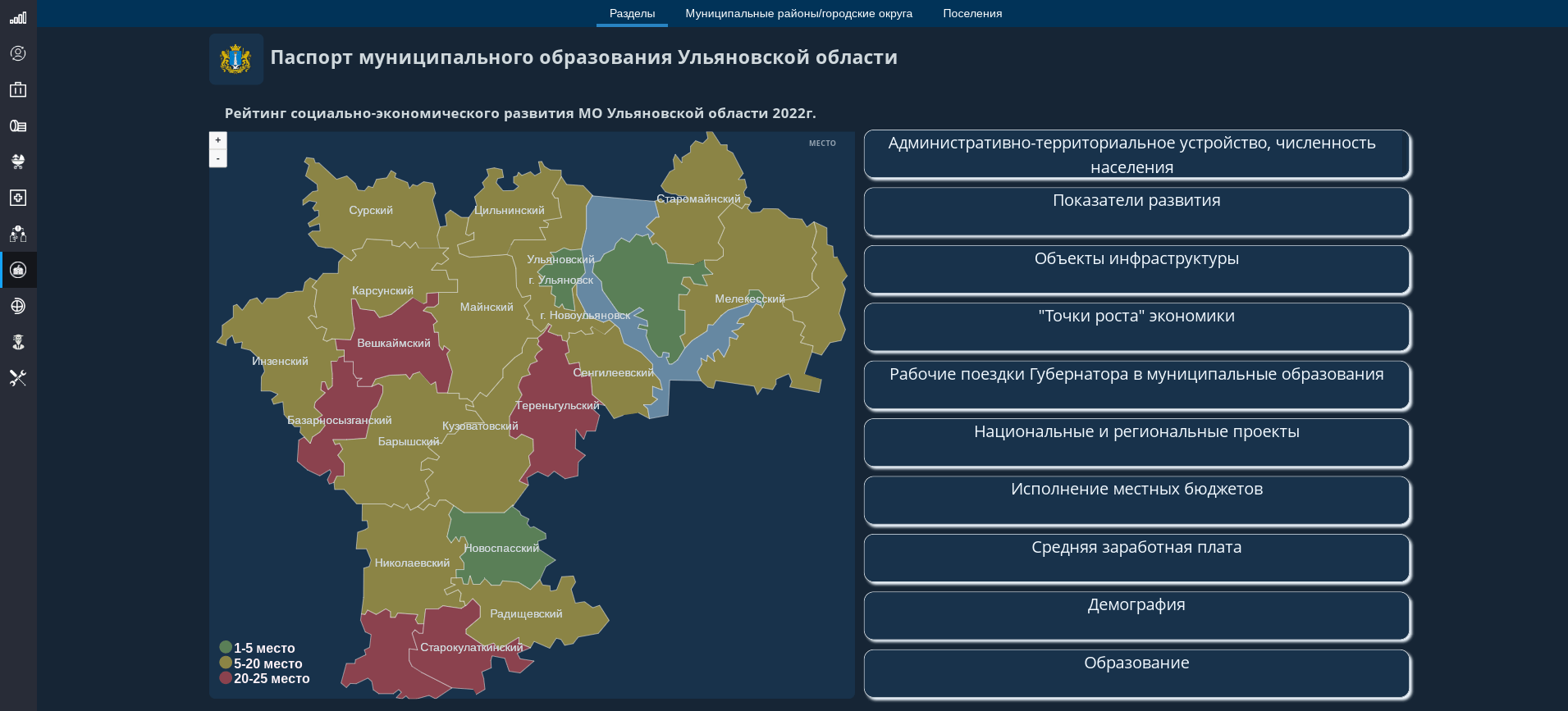
Task: Open the Образование section
Action: pos(1137,675)
